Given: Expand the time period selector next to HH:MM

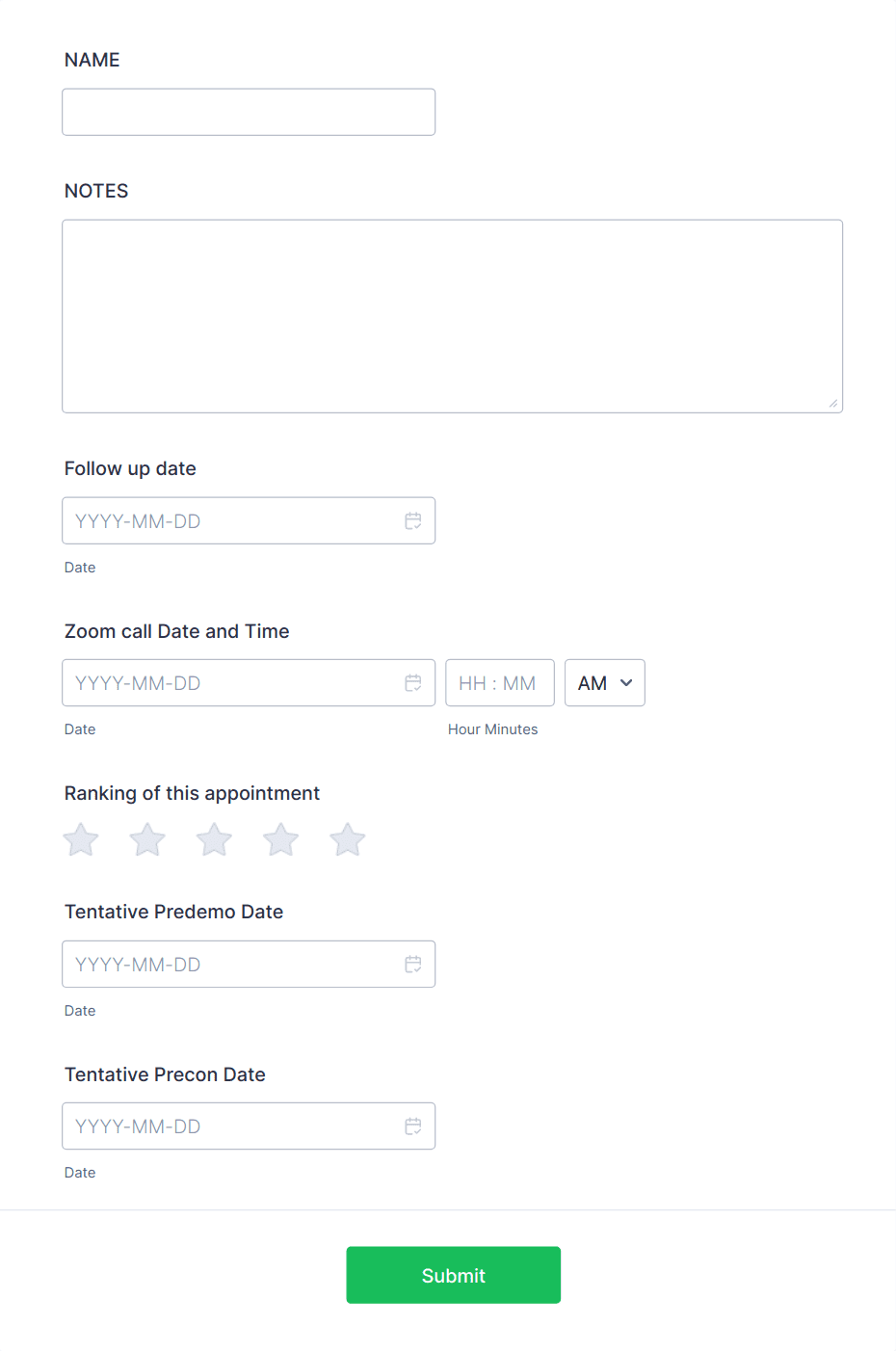Looking at the screenshot, I should coord(604,682).
